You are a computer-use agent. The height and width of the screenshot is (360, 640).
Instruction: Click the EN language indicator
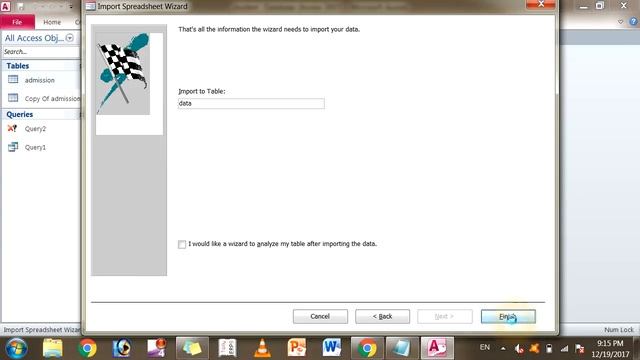484,347
